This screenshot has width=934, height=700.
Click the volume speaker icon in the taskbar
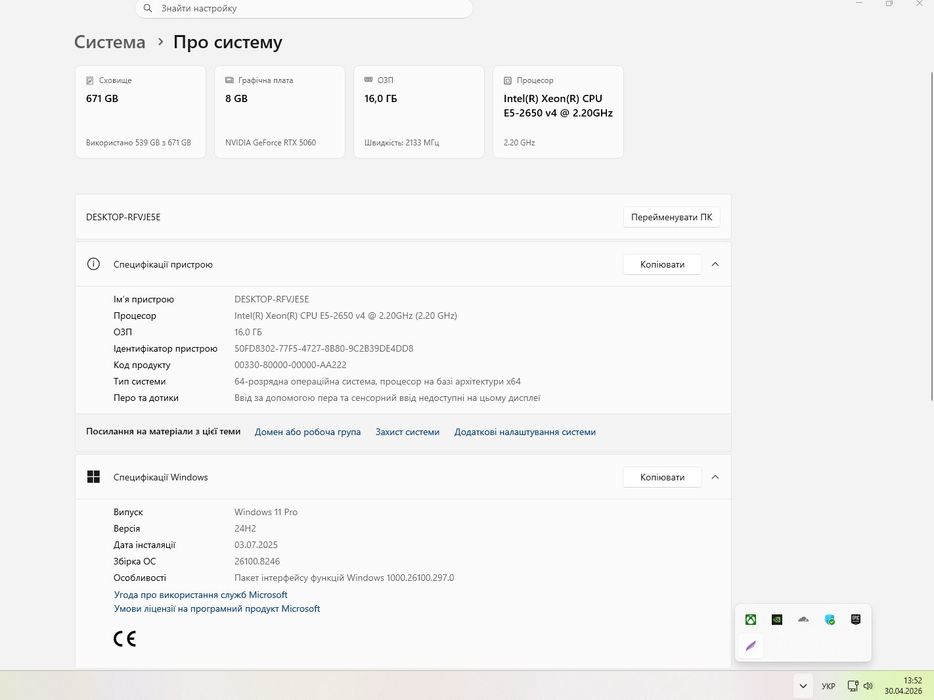pos(868,686)
